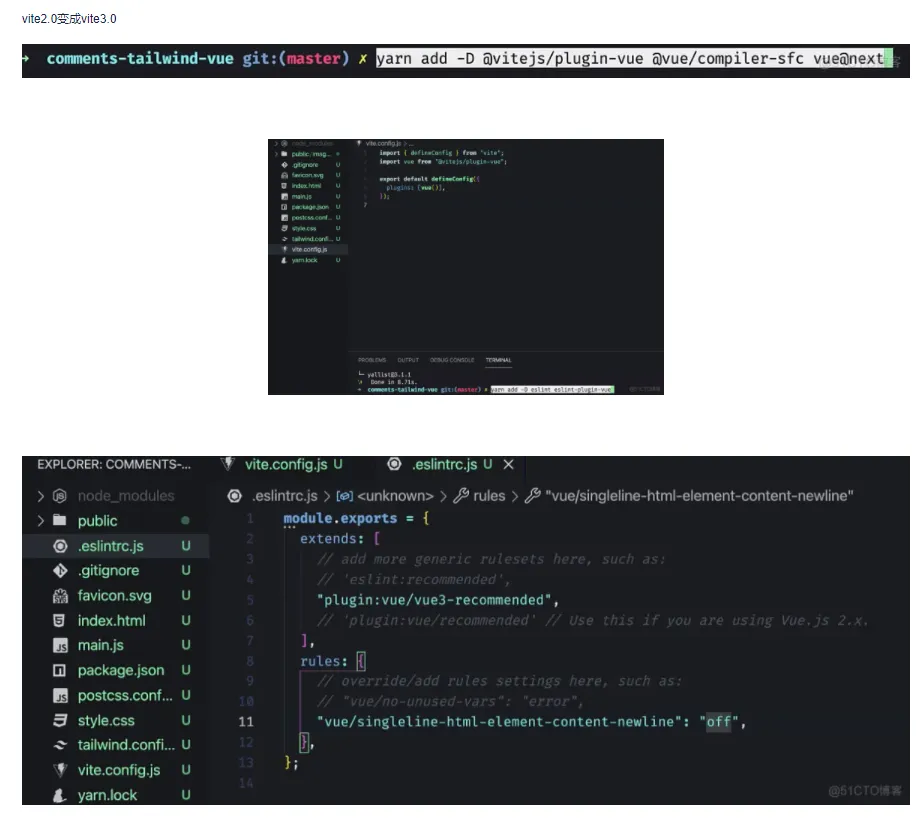Click the style.css CSS file icon
The image size is (922, 818).
coord(60,720)
